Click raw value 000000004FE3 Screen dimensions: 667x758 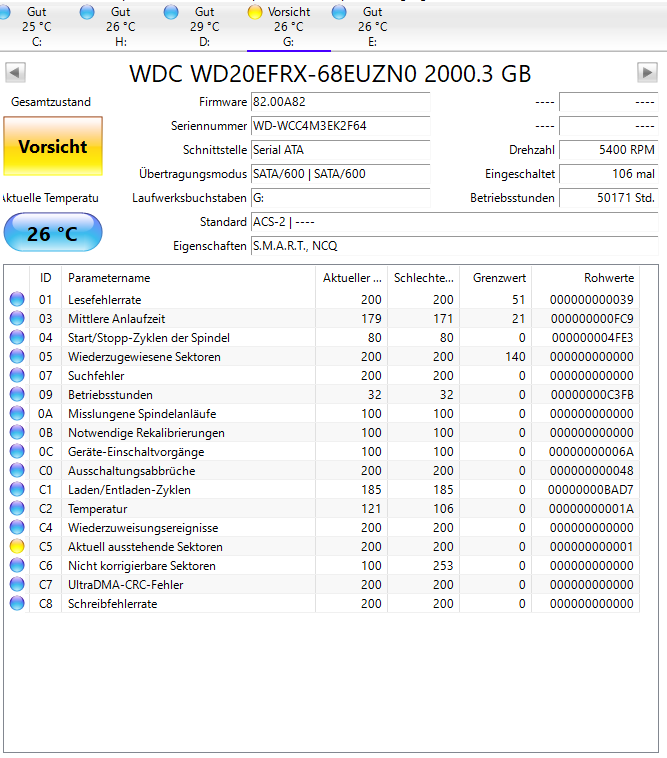pyautogui.click(x=593, y=338)
